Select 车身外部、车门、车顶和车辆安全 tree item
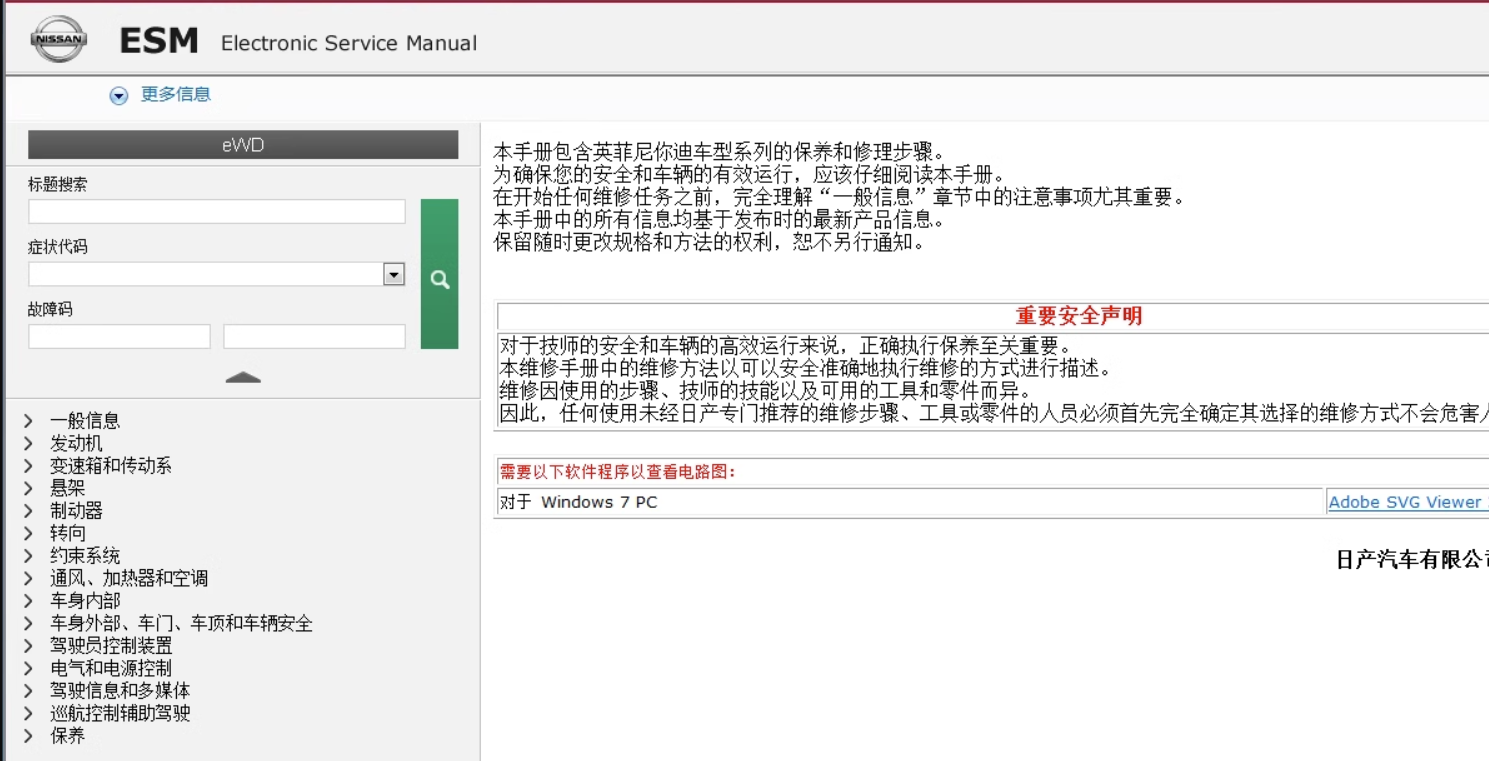 click(x=181, y=623)
